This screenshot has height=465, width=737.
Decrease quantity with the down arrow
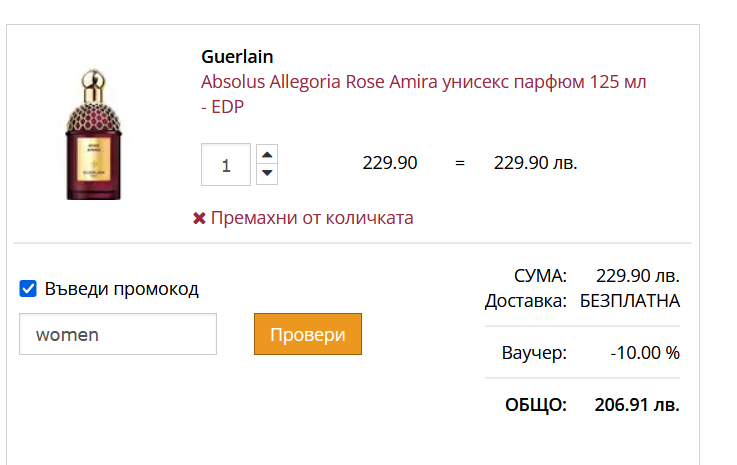[x=267, y=175]
